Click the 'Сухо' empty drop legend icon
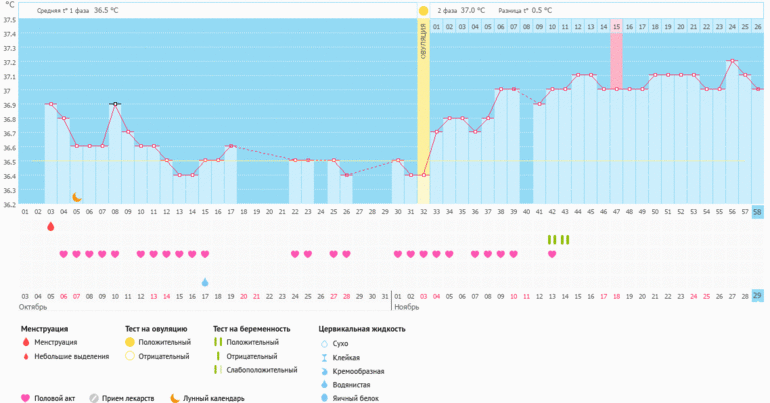This screenshot has height=403, width=770. point(324,342)
